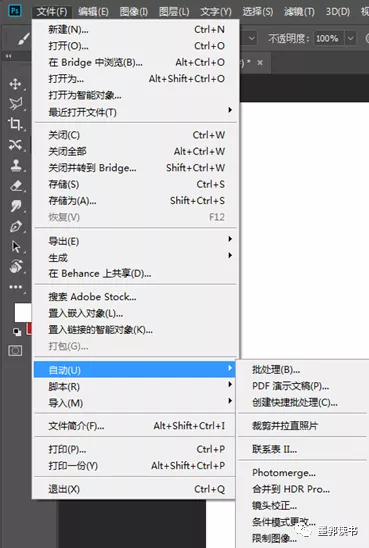Select the Path Selection arrow tool
The width and height of the screenshot is (369, 548).
tap(16, 247)
